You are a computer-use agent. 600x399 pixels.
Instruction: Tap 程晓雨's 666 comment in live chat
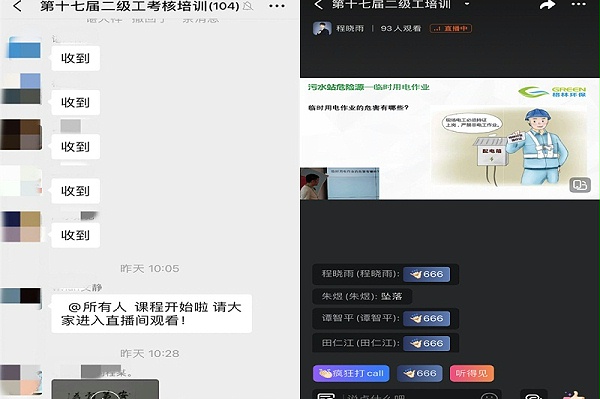(x=385, y=274)
